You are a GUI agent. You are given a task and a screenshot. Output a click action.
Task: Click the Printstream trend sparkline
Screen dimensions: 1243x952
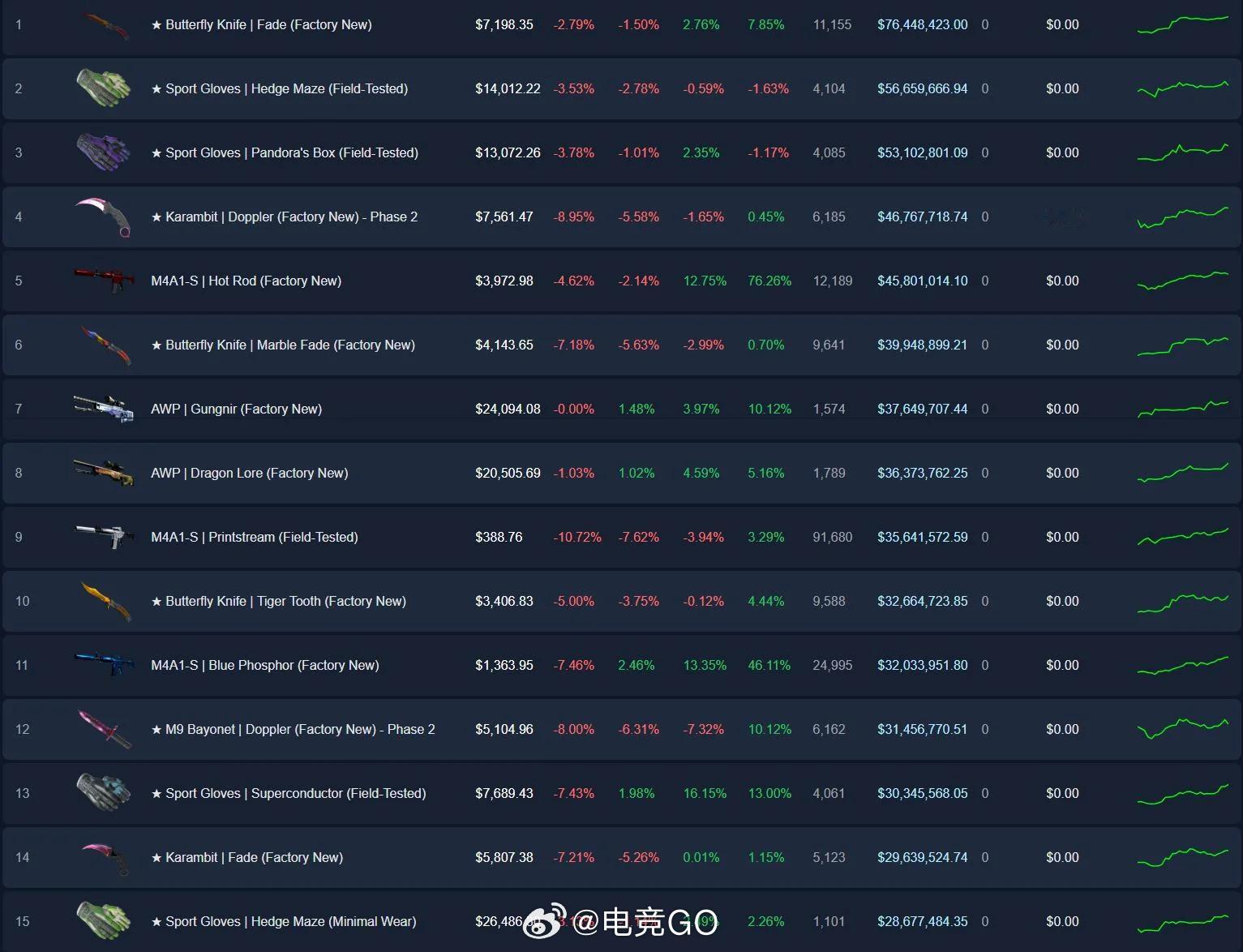1183,537
